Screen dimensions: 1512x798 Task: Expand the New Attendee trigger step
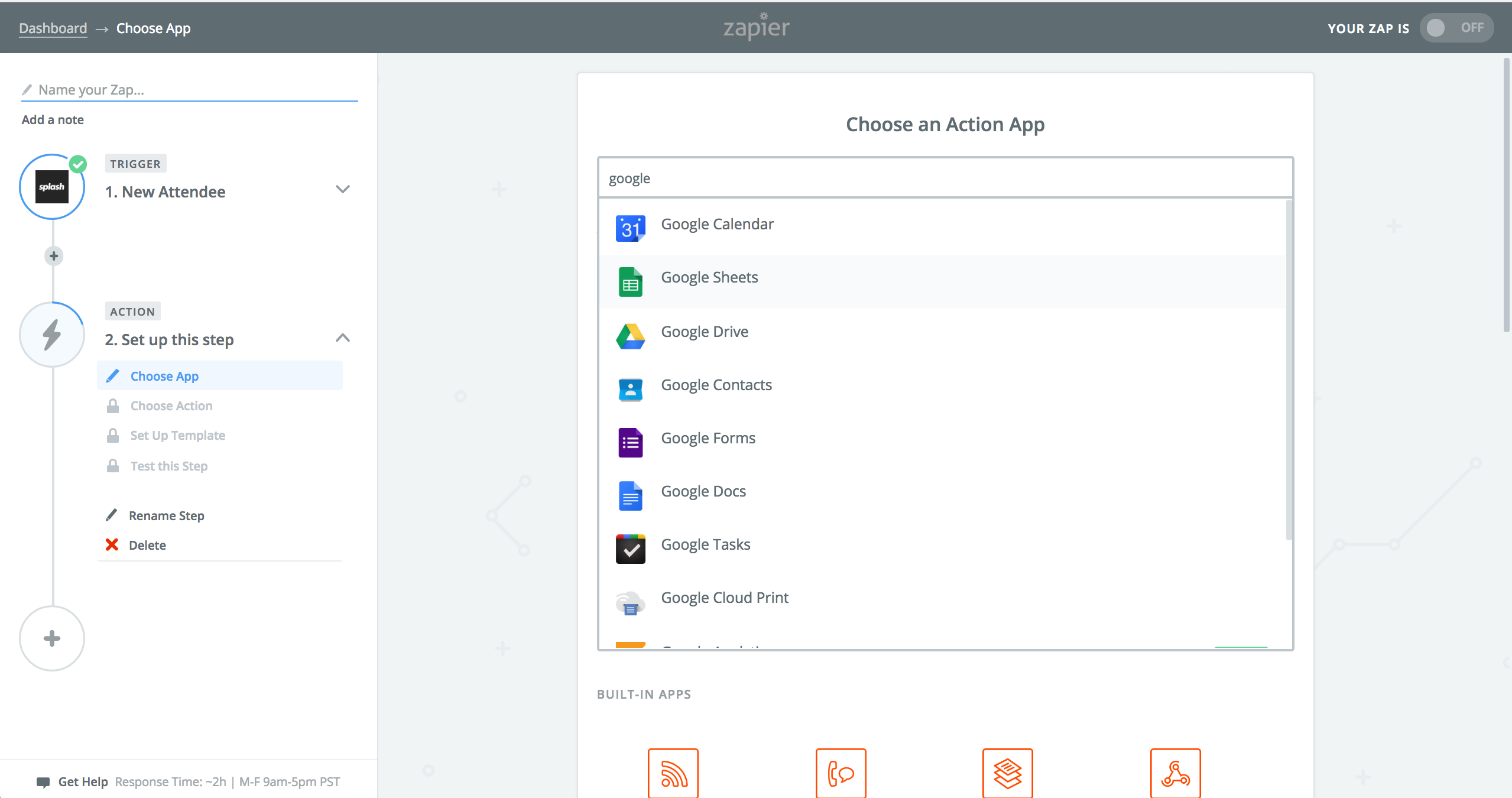342,189
